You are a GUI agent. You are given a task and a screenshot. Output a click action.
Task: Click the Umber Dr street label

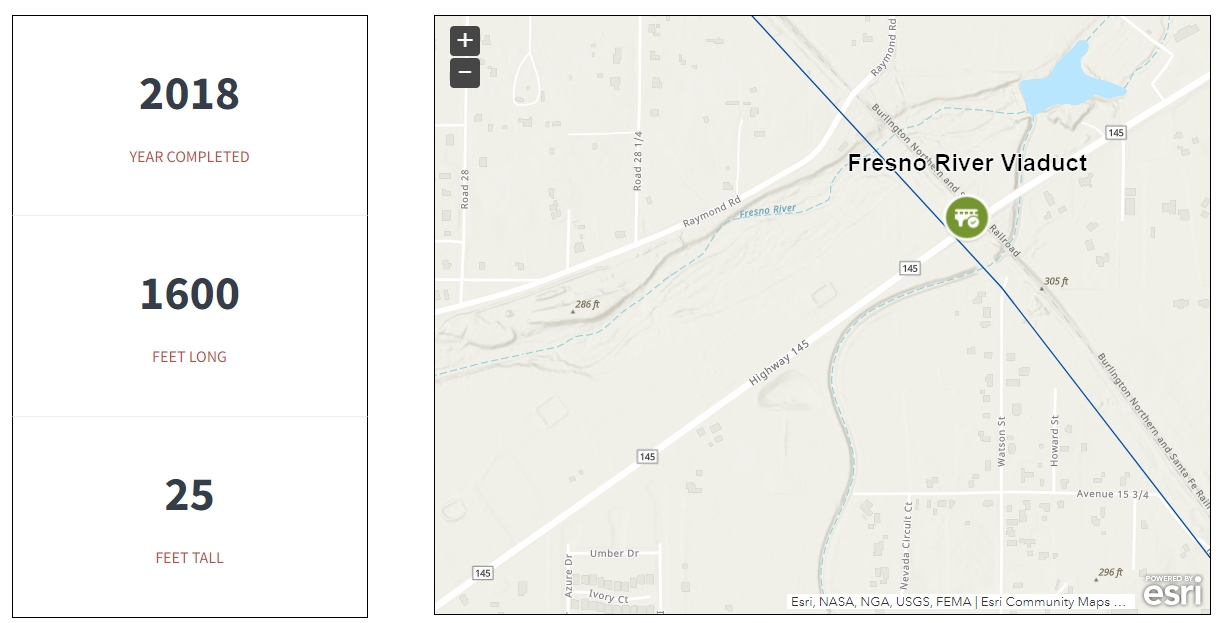(x=614, y=553)
